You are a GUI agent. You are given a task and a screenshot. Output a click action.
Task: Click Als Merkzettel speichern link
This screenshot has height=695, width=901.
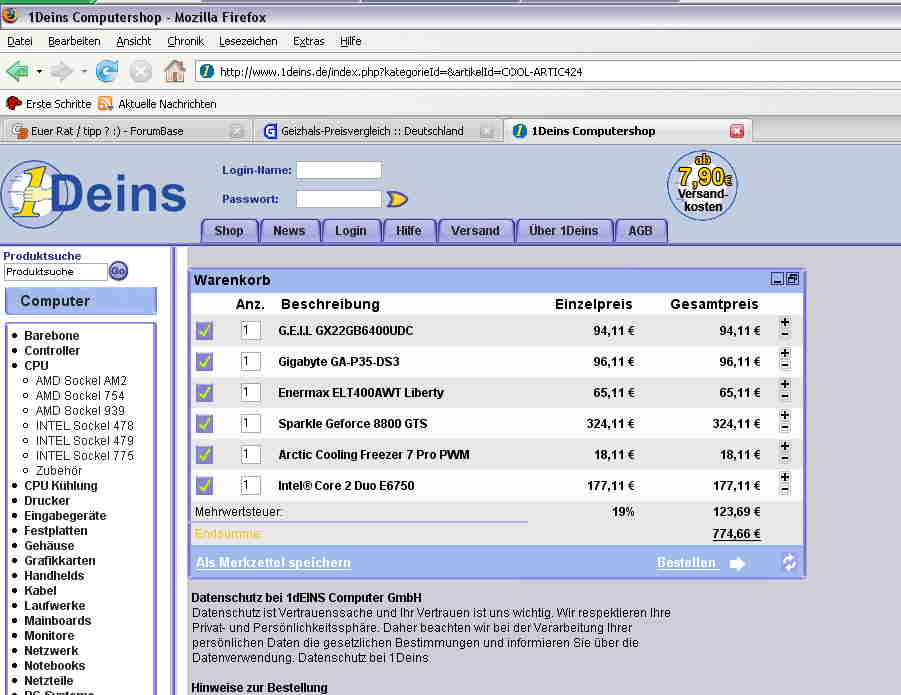click(274, 563)
